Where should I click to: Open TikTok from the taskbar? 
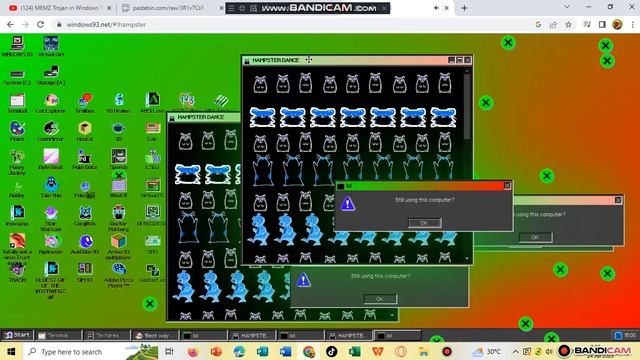(331, 351)
